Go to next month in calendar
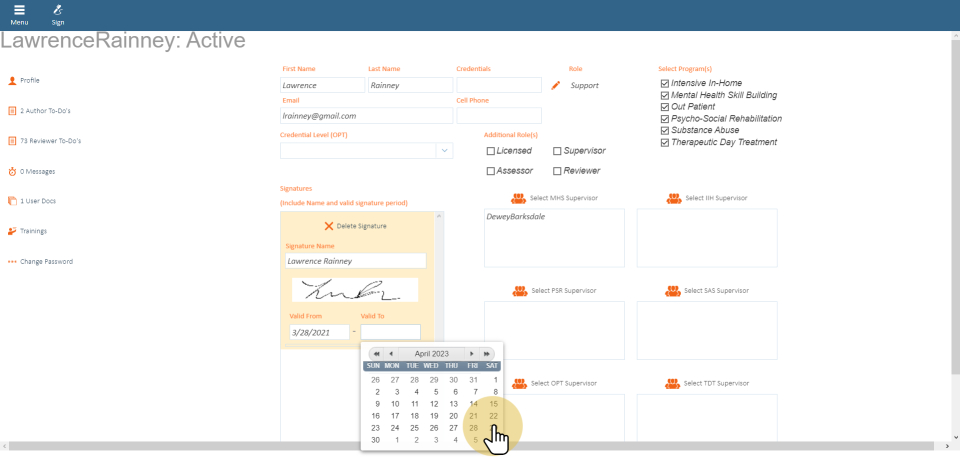This screenshot has width=960, height=470. pos(472,354)
